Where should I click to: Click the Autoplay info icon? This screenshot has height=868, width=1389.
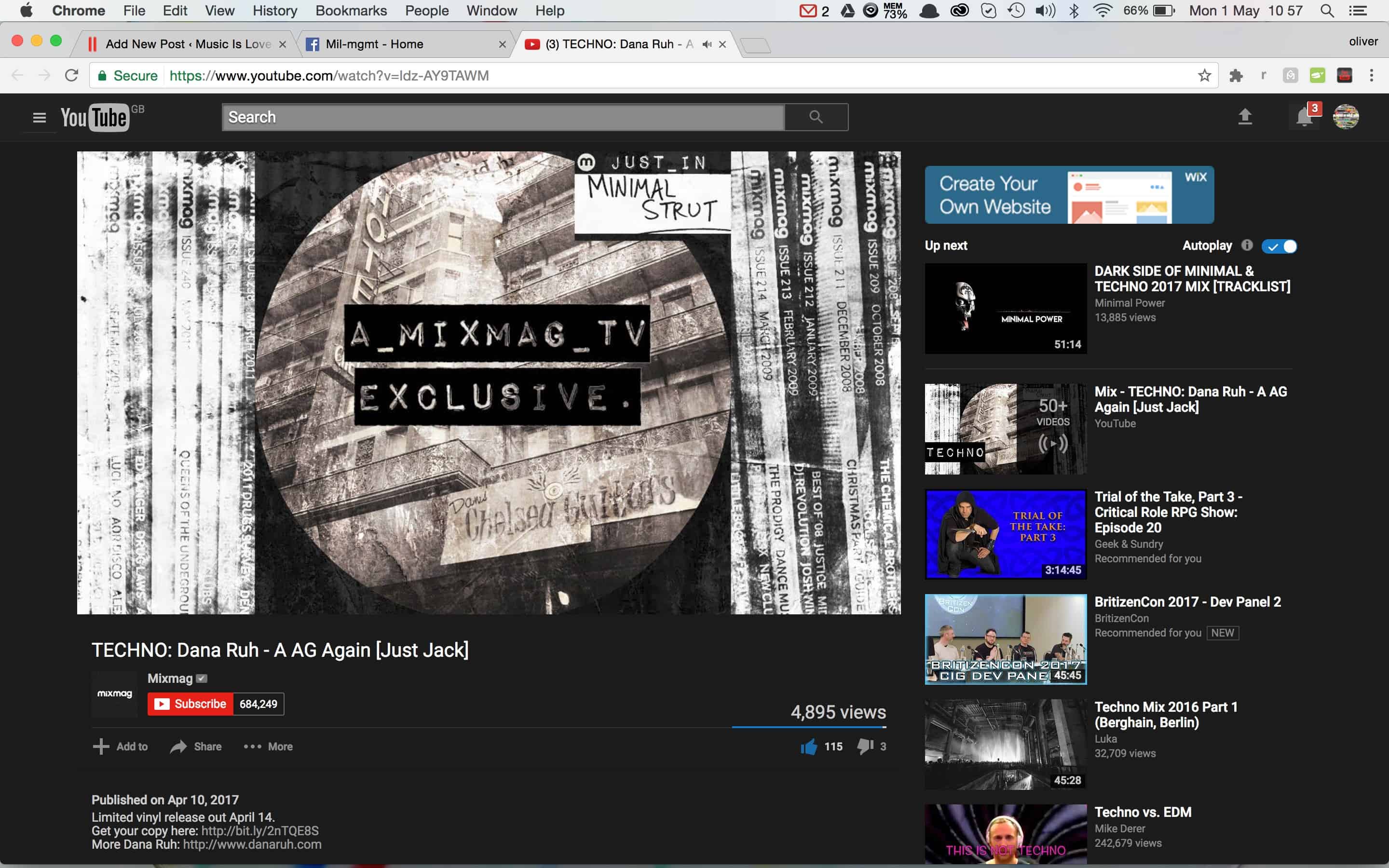click(x=1247, y=245)
